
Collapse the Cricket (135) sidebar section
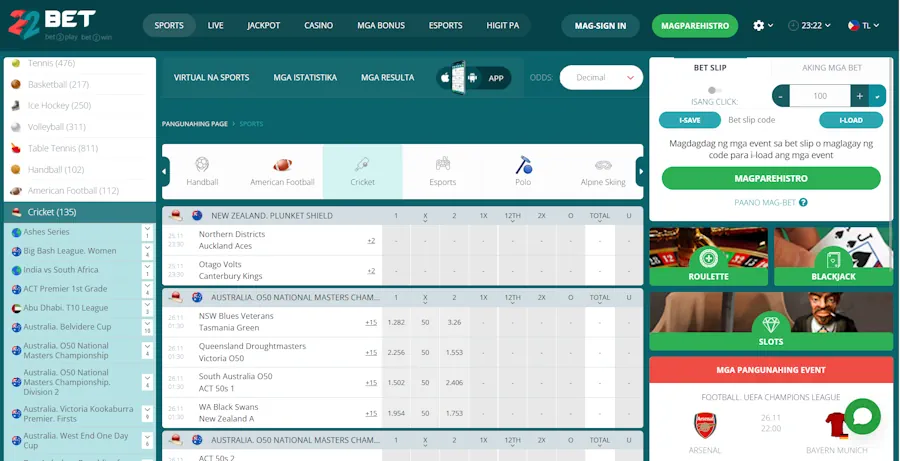point(79,212)
